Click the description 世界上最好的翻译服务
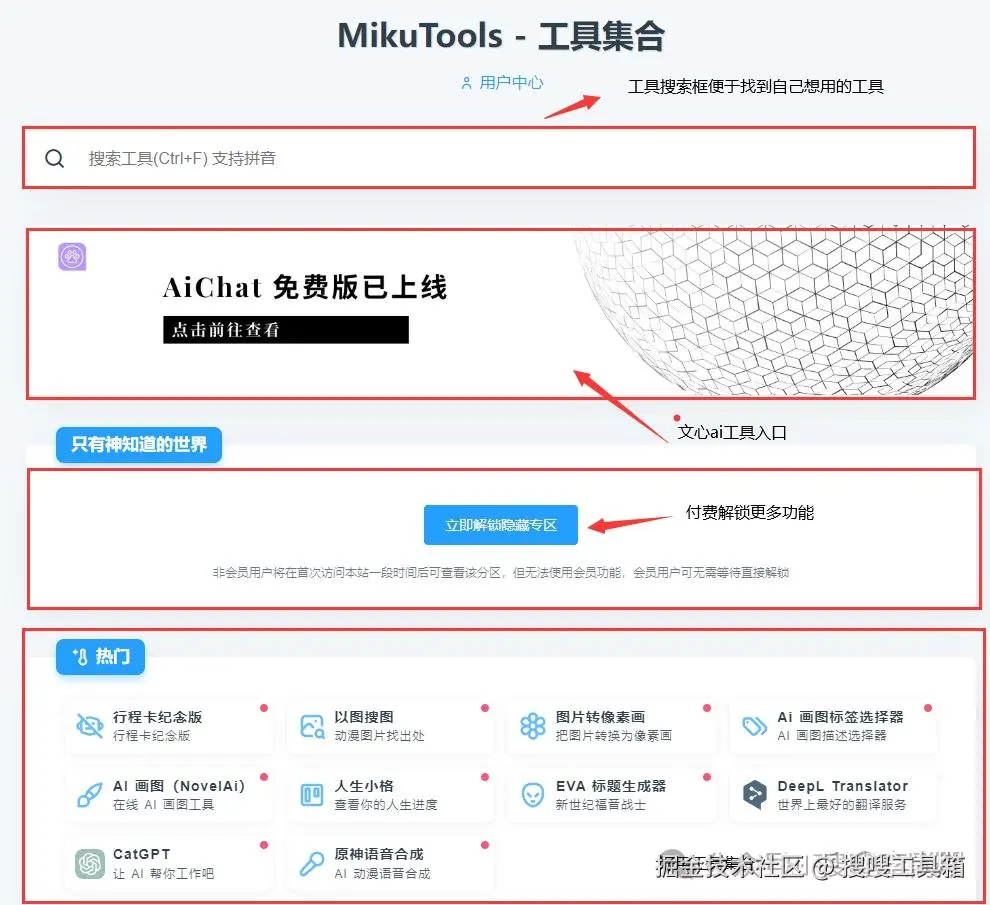 pyautogui.click(x=842, y=805)
